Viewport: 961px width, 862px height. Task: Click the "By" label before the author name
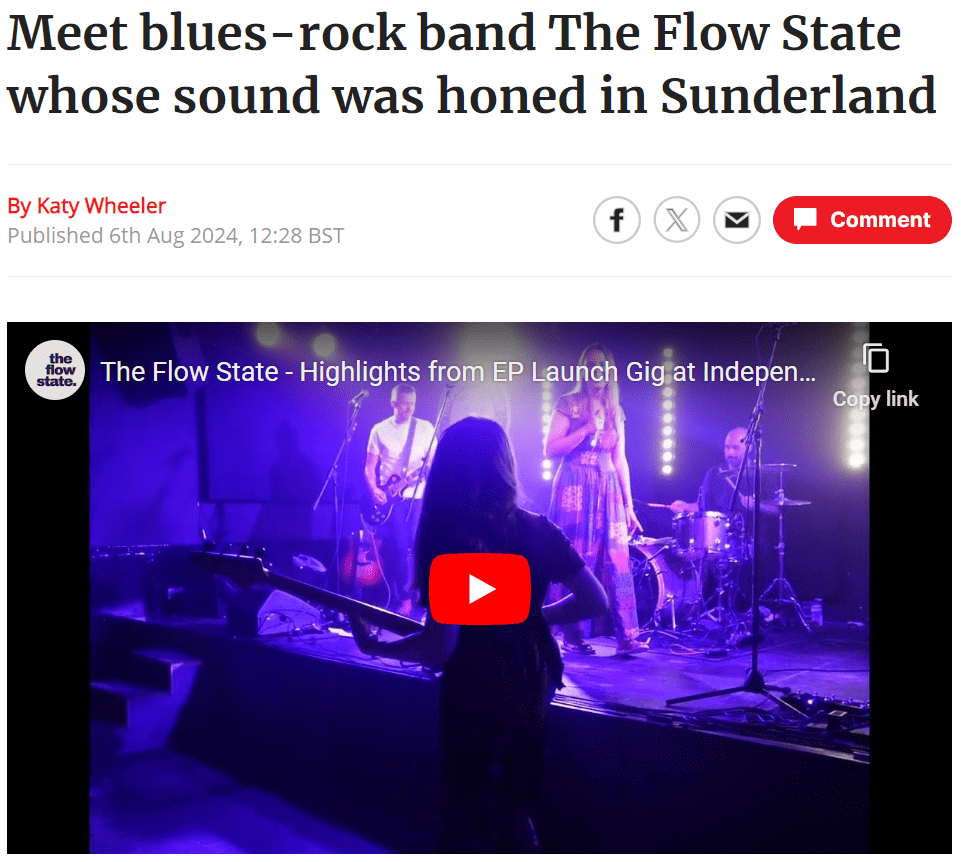(x=19, y=207)
